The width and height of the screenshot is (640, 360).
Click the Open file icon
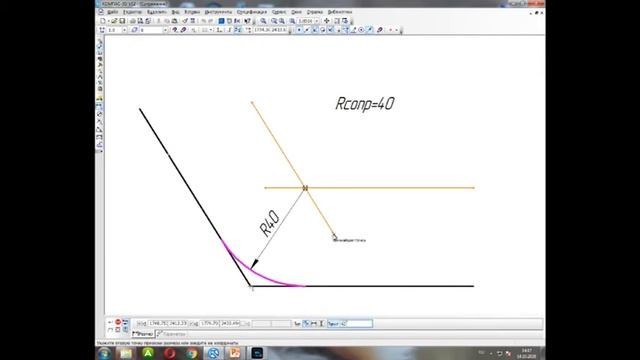click(x=114, y=21)
